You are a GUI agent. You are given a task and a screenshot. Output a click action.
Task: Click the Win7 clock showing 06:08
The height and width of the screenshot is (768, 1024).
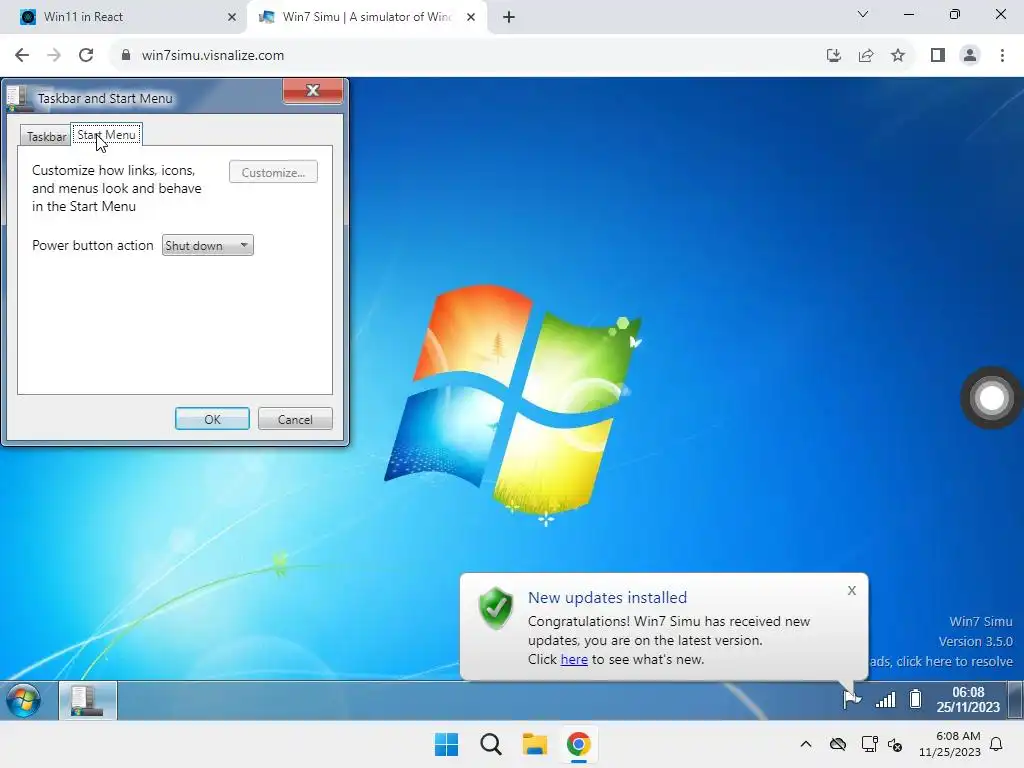click(968, 699)
